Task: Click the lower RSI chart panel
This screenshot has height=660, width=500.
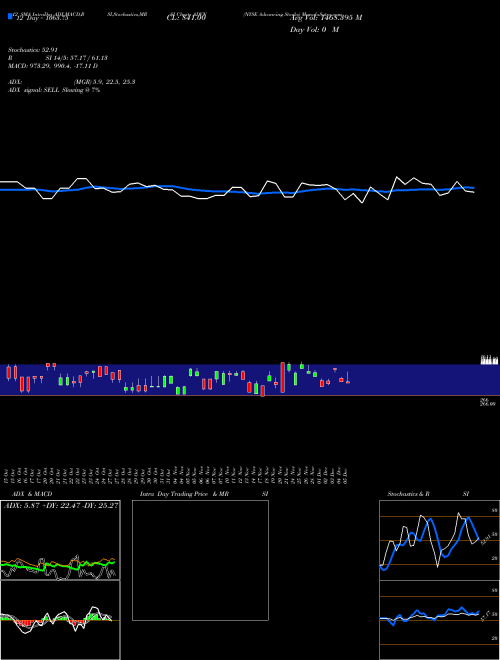Action: coord(439,620)
